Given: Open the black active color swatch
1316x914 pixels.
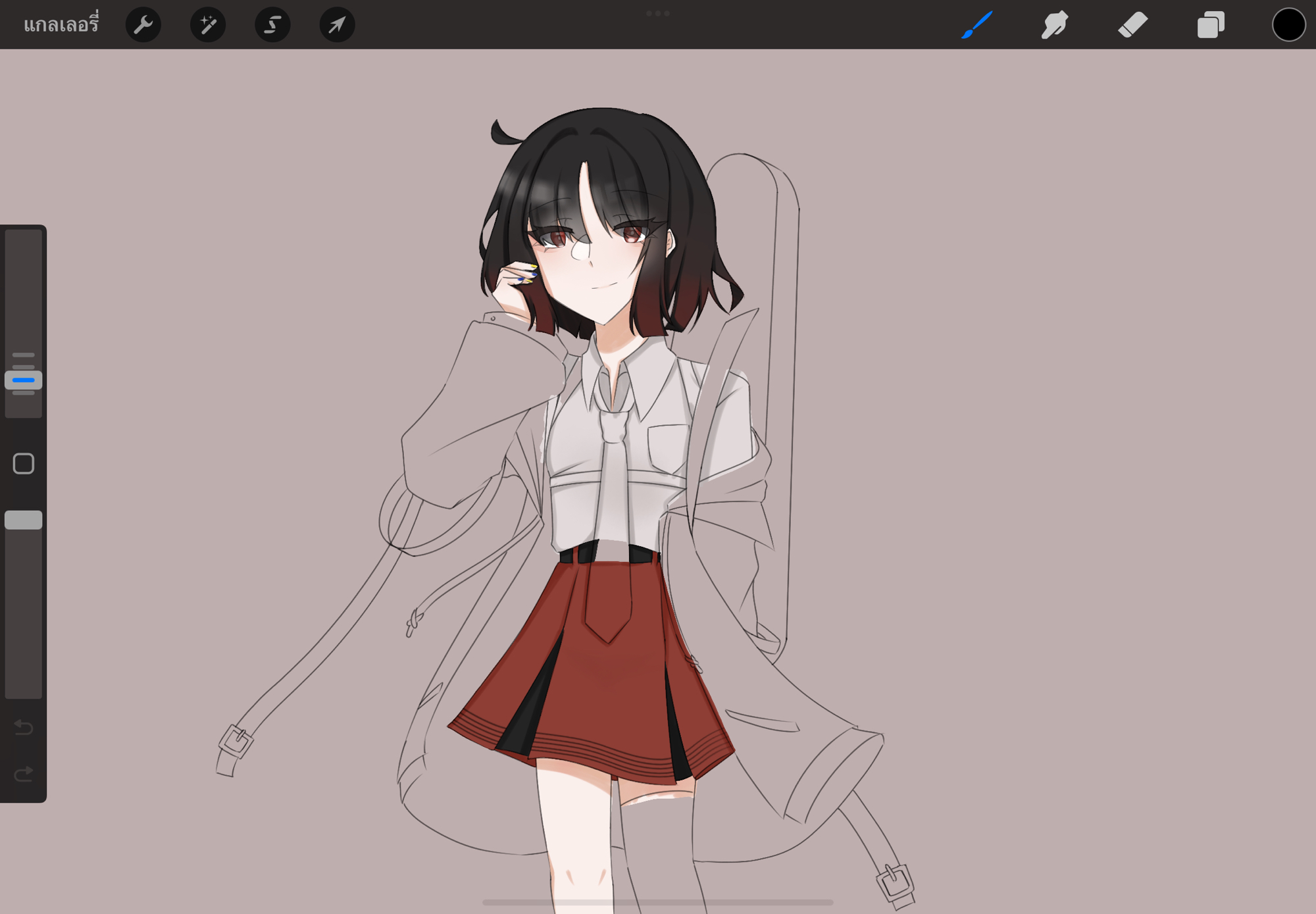Looking at the screenshot, I should pyautogui.click(x=1288, y=25).
